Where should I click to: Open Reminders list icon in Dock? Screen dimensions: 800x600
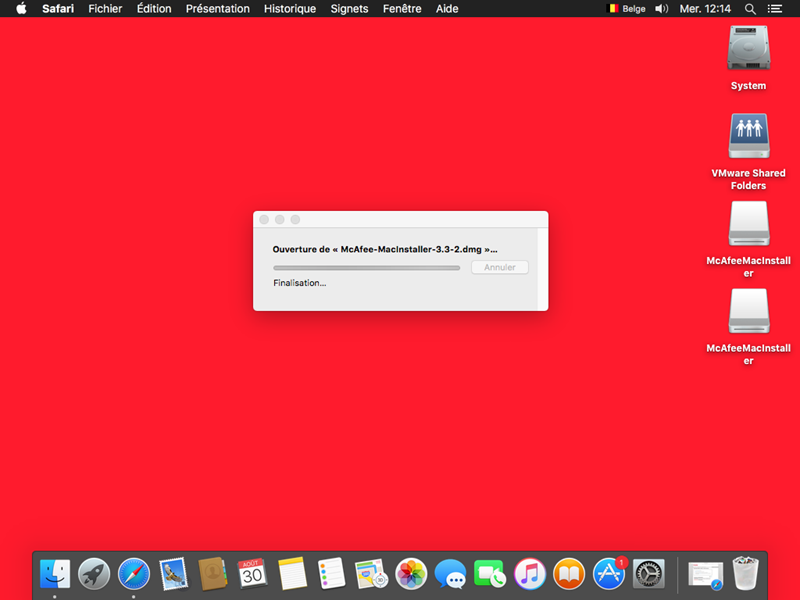click(331, 573)
